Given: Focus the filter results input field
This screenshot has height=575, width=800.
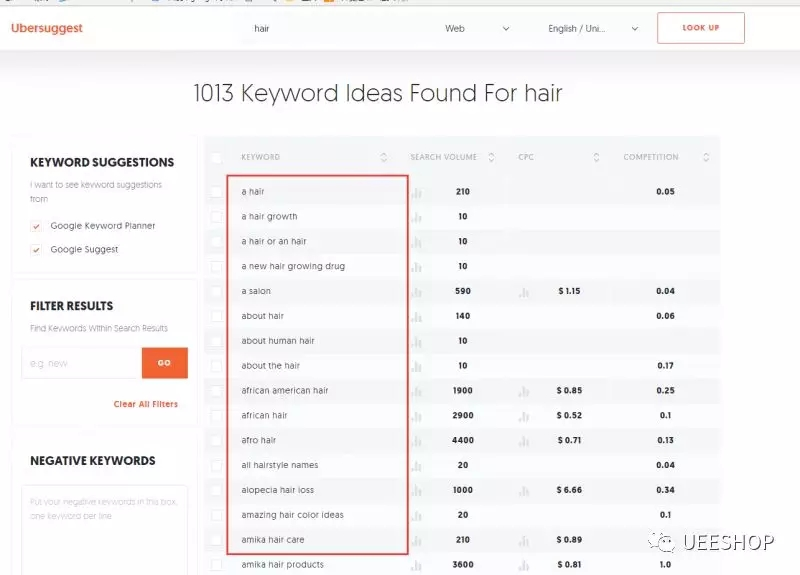Looking at the screenshot, I should pos(81,363).
